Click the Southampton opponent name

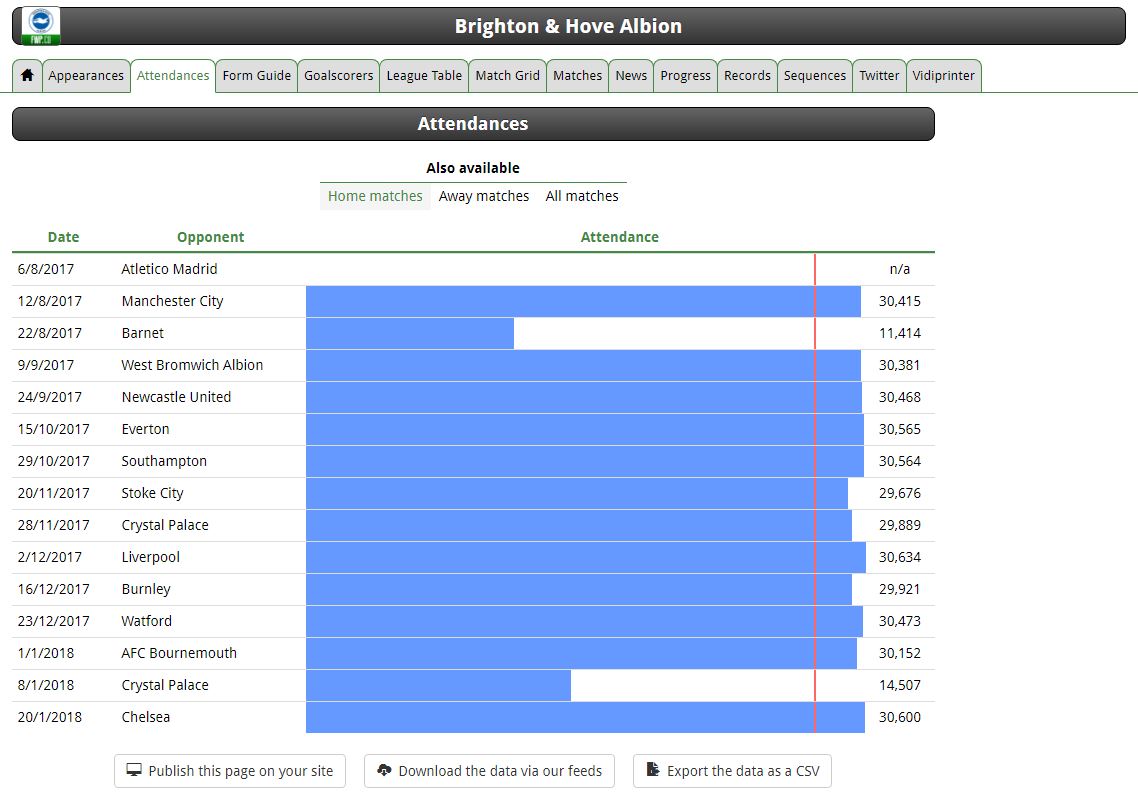click(x=164, y=461)
